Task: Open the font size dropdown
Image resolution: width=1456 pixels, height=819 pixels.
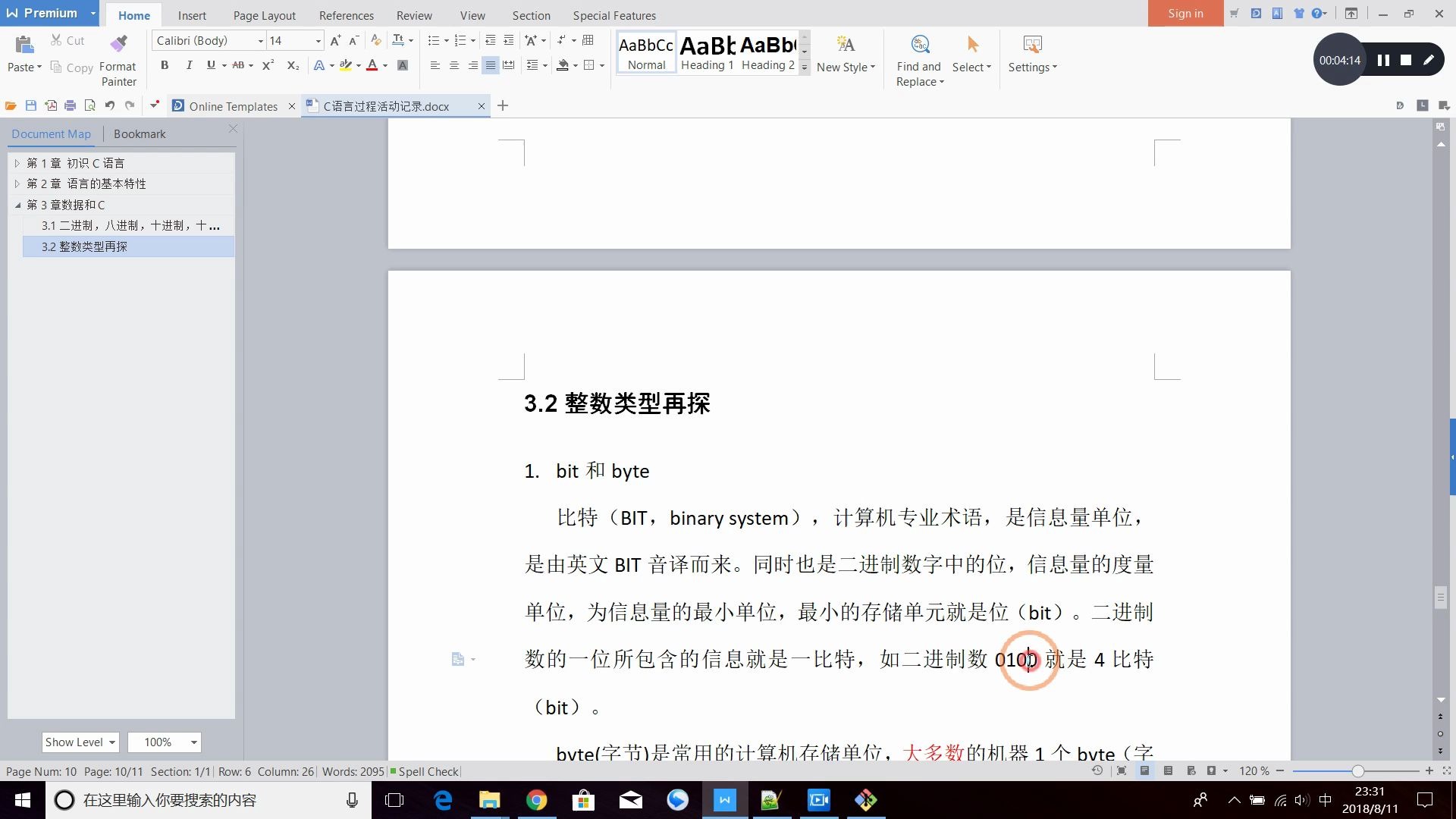Action: tap(318, 41)
